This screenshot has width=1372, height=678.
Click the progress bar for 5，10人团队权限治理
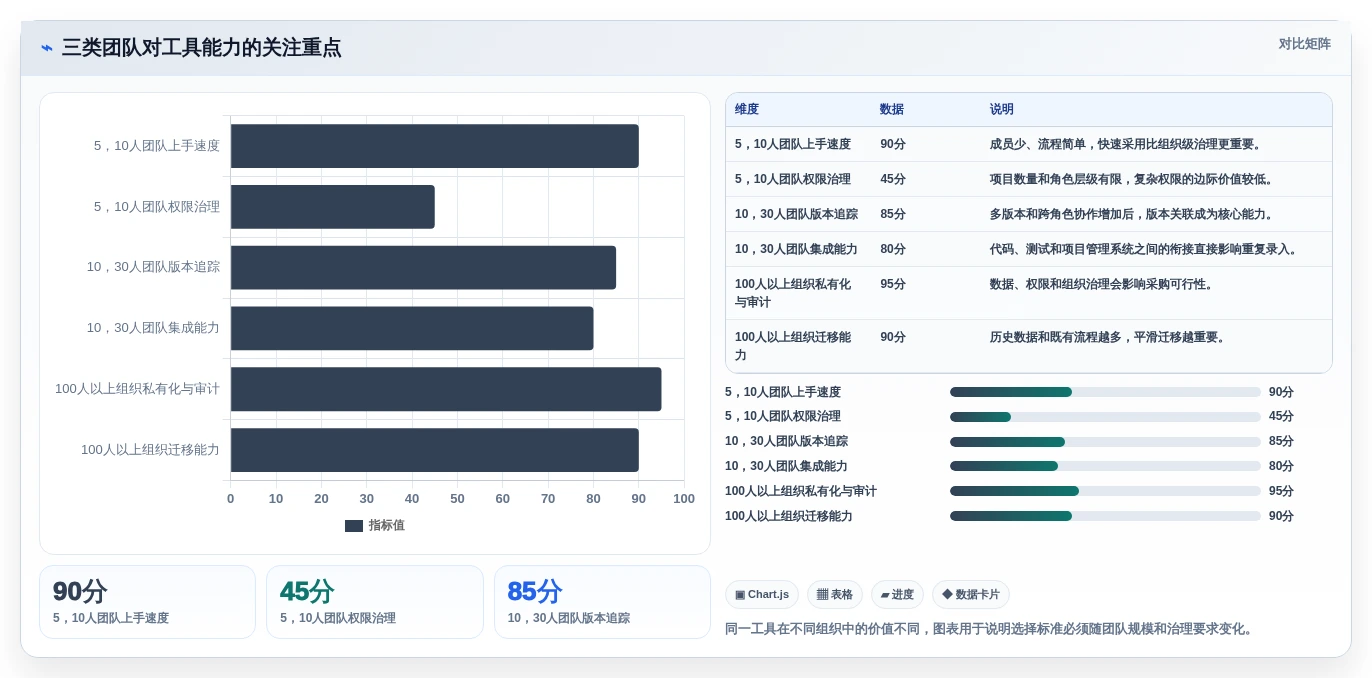pos(1105,417)
